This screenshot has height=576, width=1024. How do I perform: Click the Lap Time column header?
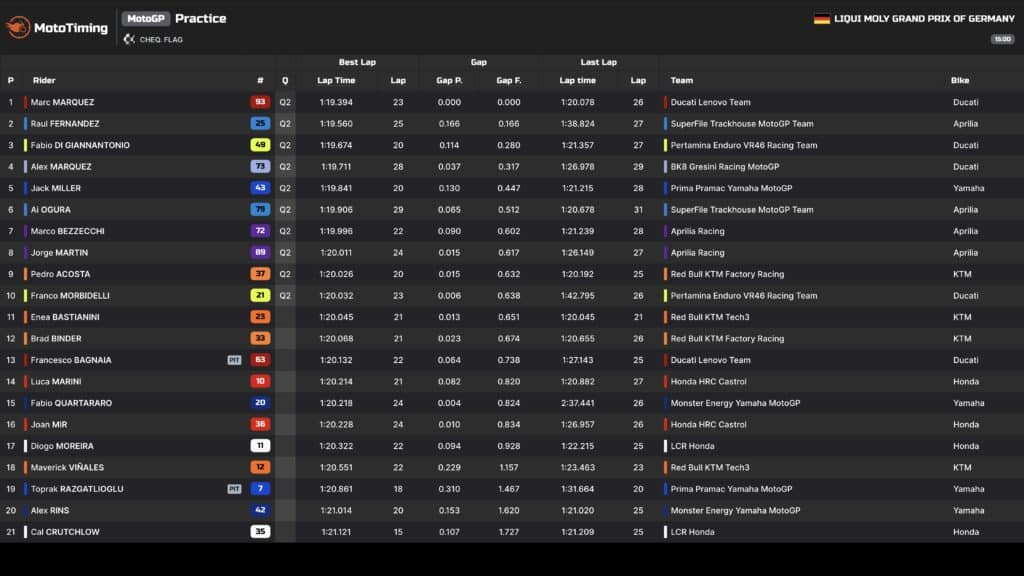coord(336,80)
